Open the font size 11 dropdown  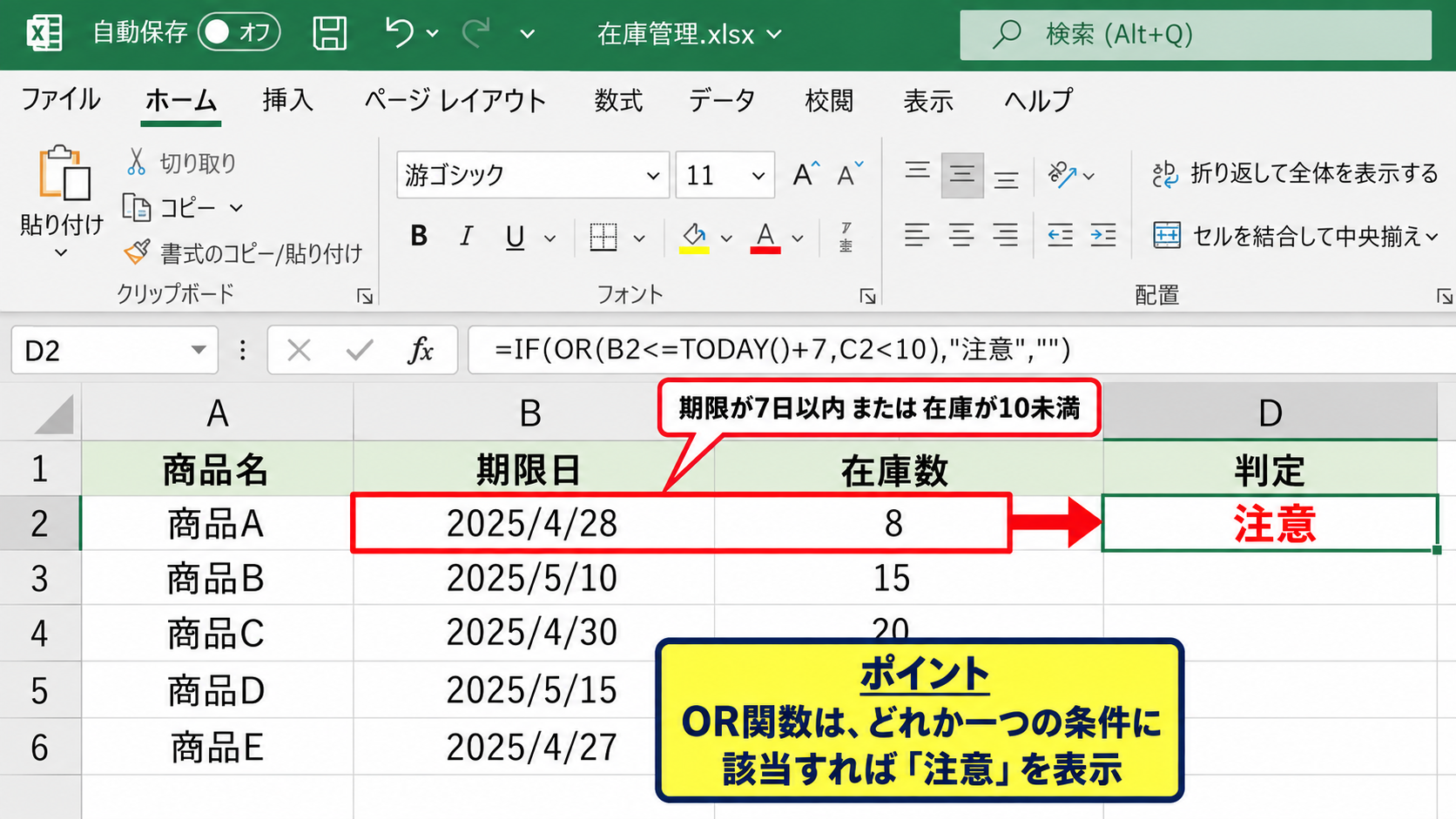tap(758, 176)
